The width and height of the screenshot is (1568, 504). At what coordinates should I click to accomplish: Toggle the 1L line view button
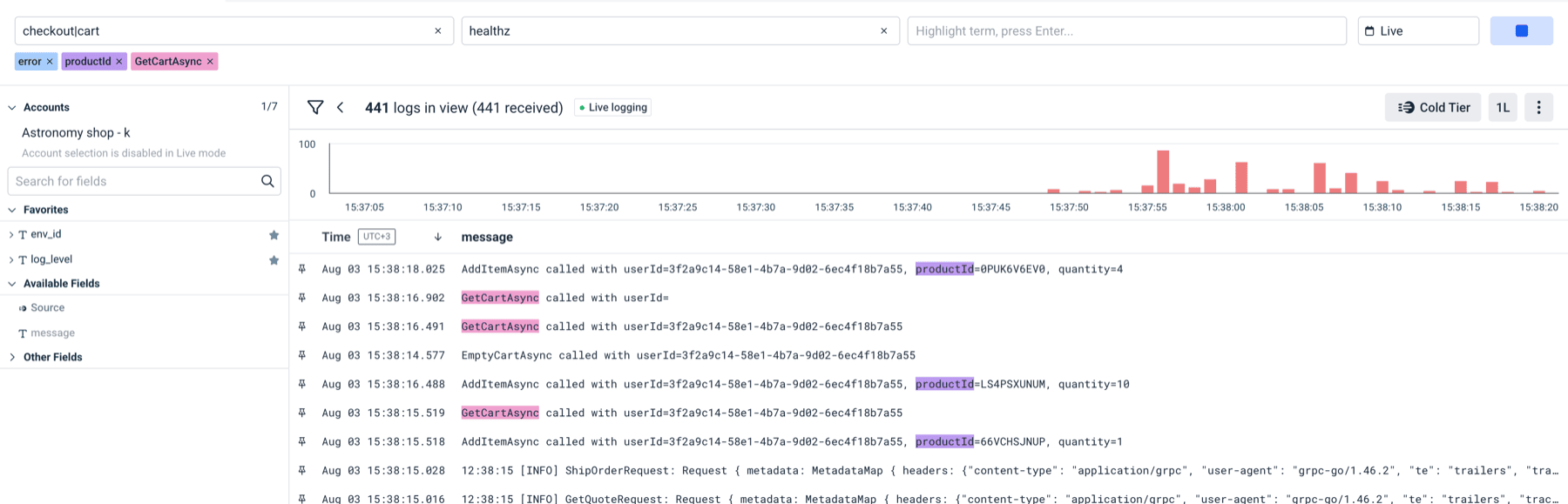click(1503, 108)
